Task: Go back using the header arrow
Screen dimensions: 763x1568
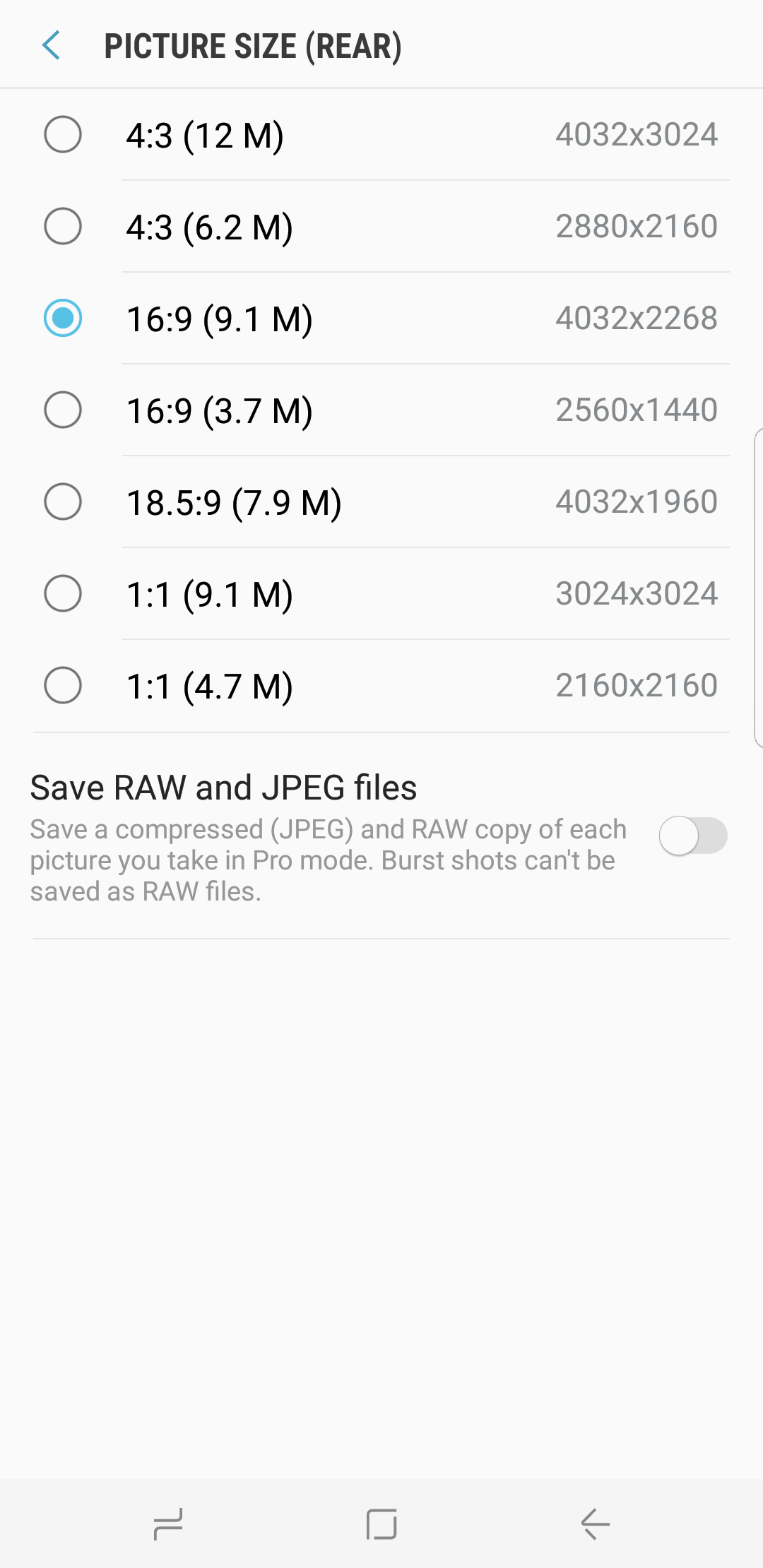Action: point(52,46)
